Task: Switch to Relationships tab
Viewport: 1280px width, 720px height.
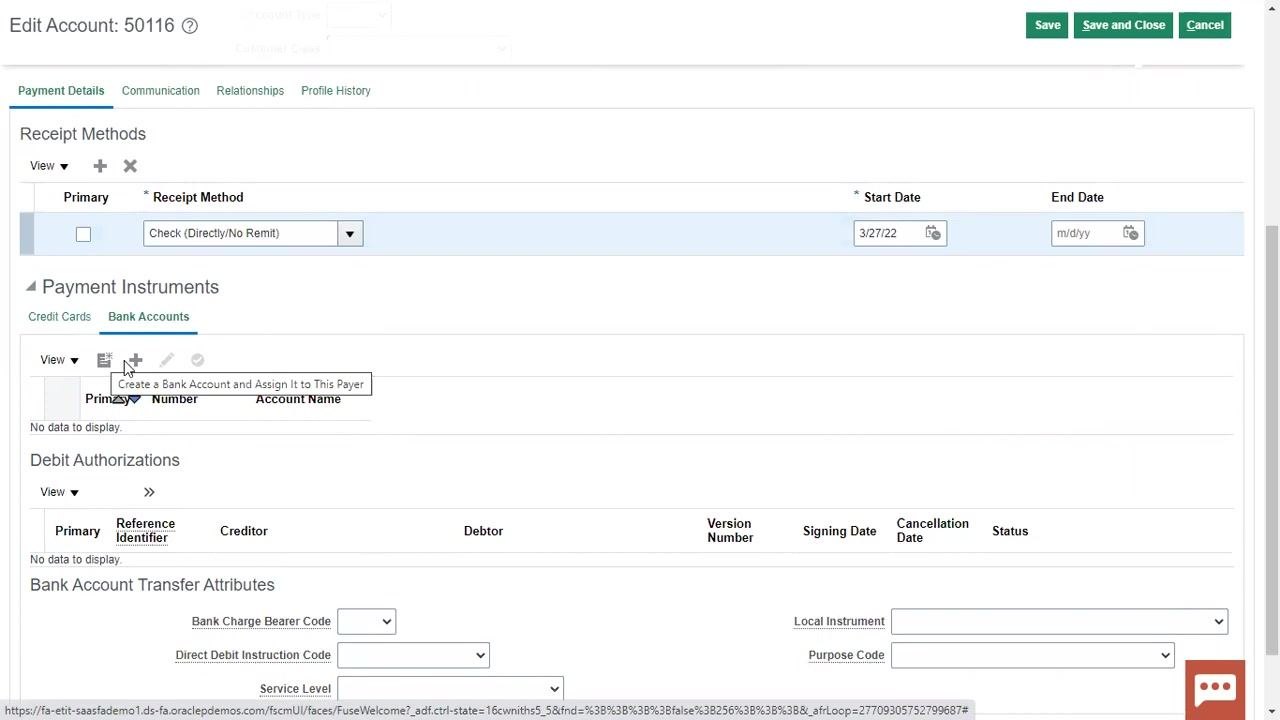Action: [250, 91]
